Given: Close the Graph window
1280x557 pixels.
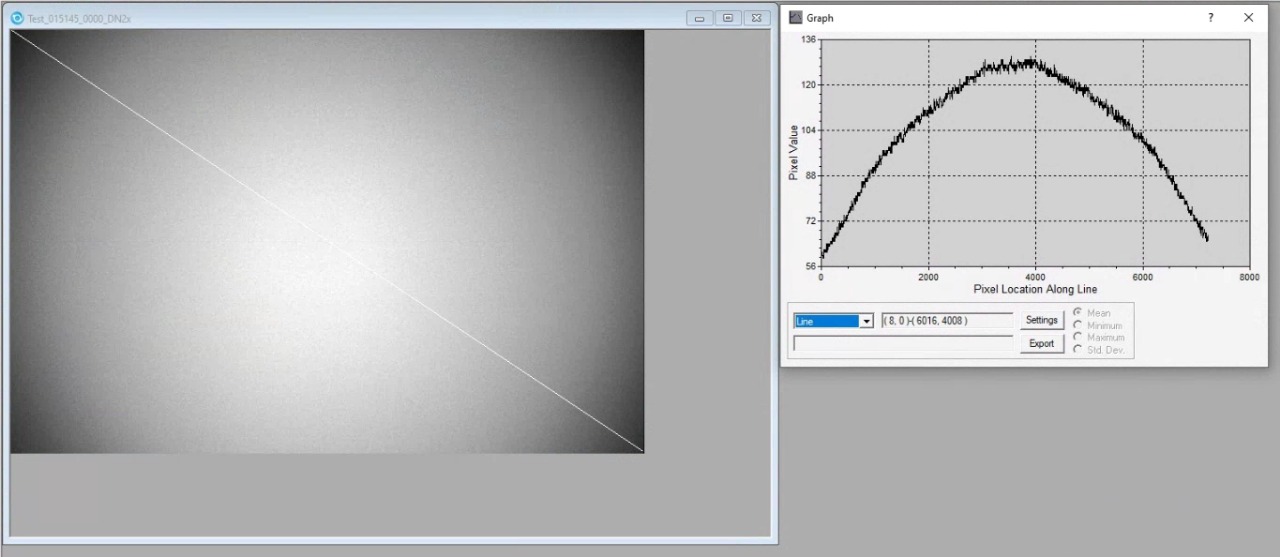Looking at the screenshot, I should [x=1248, y=18].
